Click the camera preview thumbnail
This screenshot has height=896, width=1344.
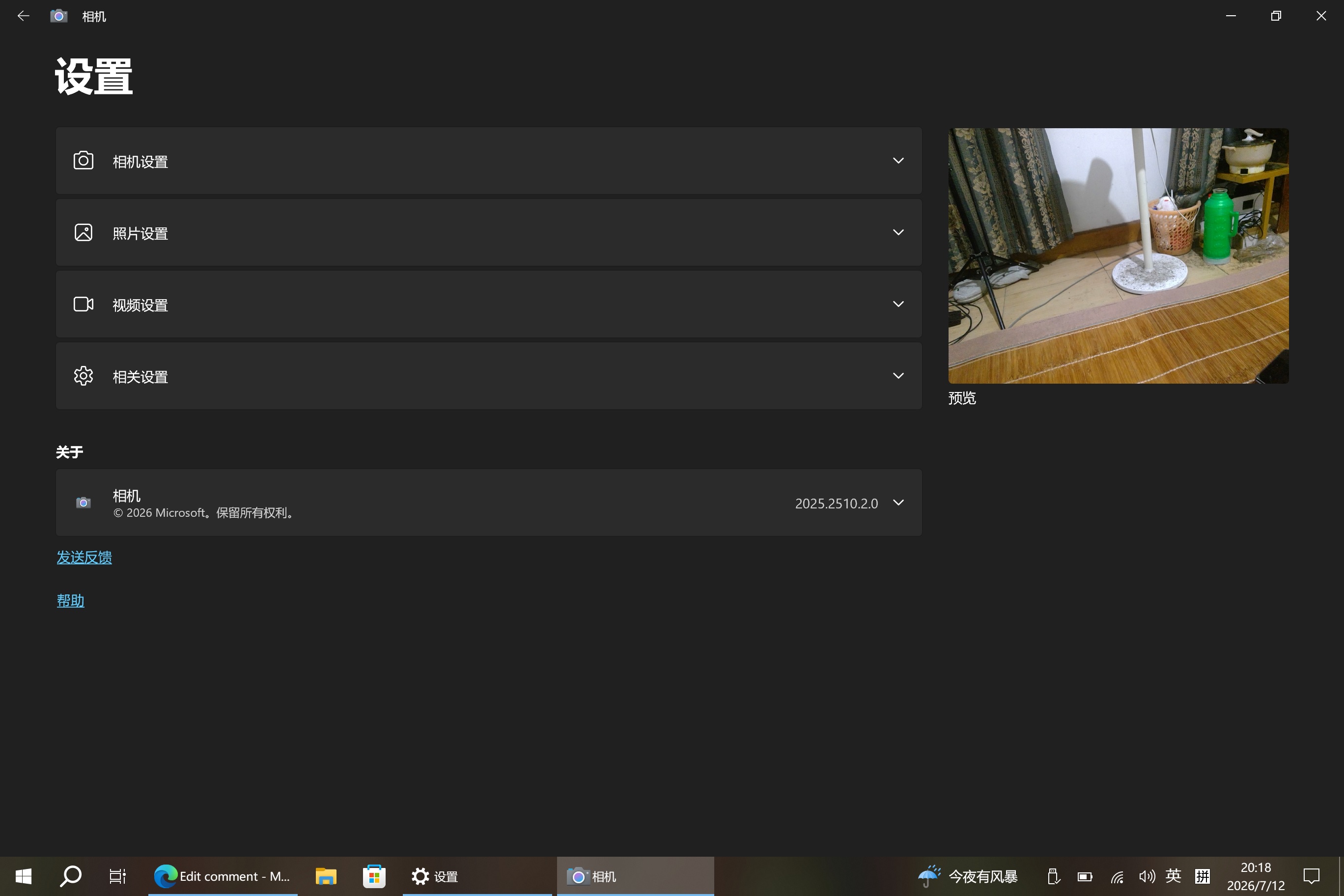tap(1119, 255)
